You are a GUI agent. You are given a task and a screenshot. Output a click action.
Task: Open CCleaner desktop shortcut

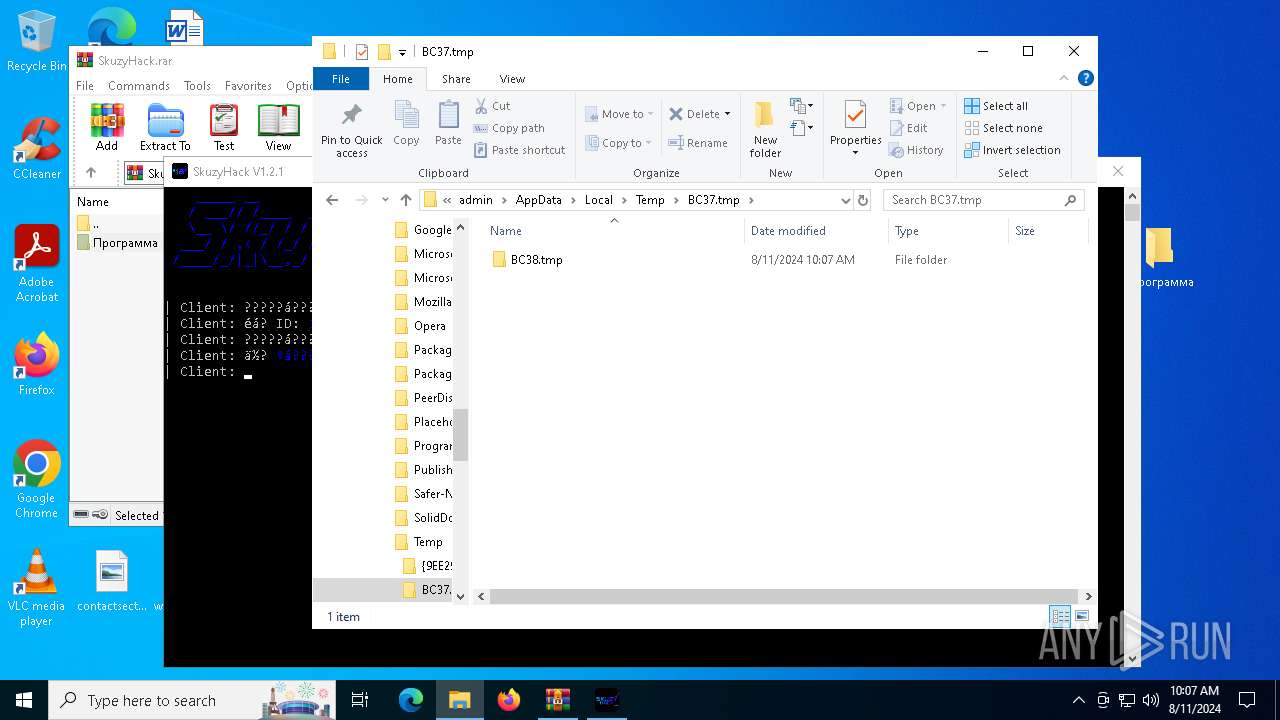pyautogui.click(x=37, y=148)
